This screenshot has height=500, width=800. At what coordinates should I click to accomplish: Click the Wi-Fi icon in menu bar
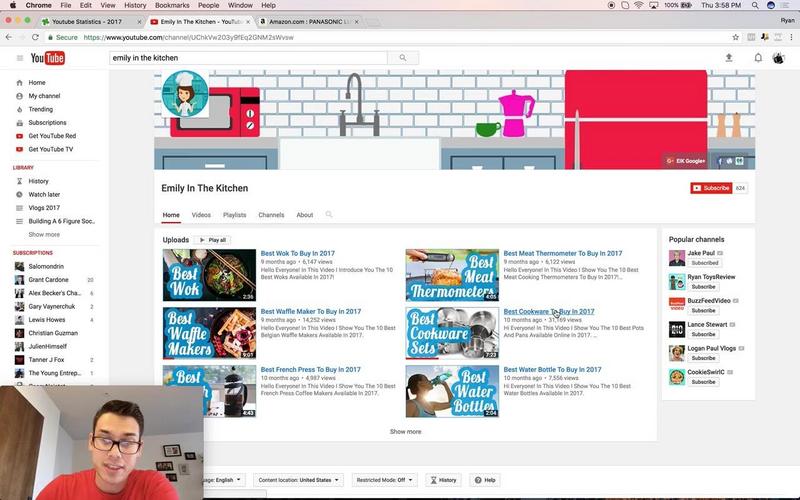[639, 5]
